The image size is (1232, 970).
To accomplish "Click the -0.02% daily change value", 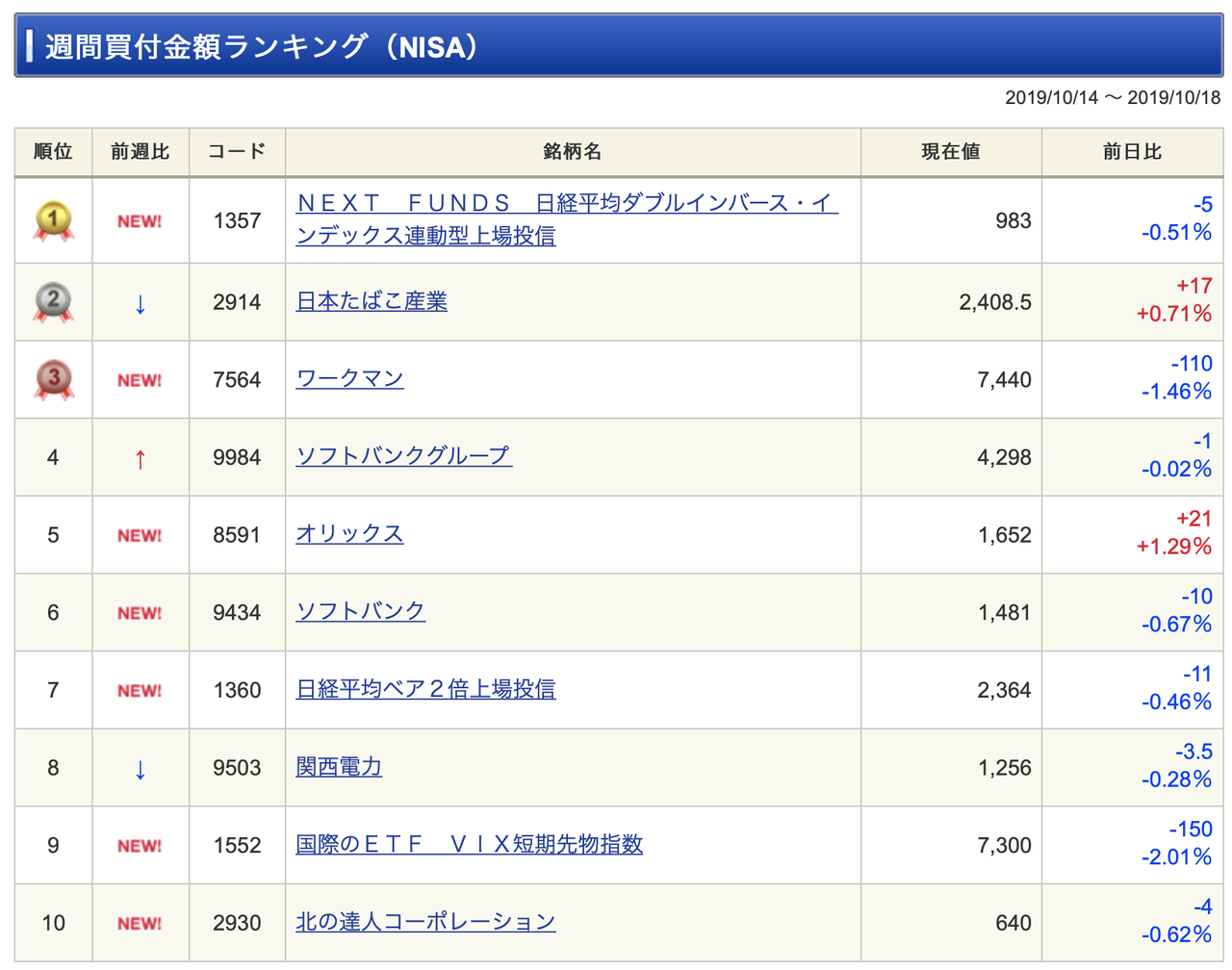I will point(1176,470).
